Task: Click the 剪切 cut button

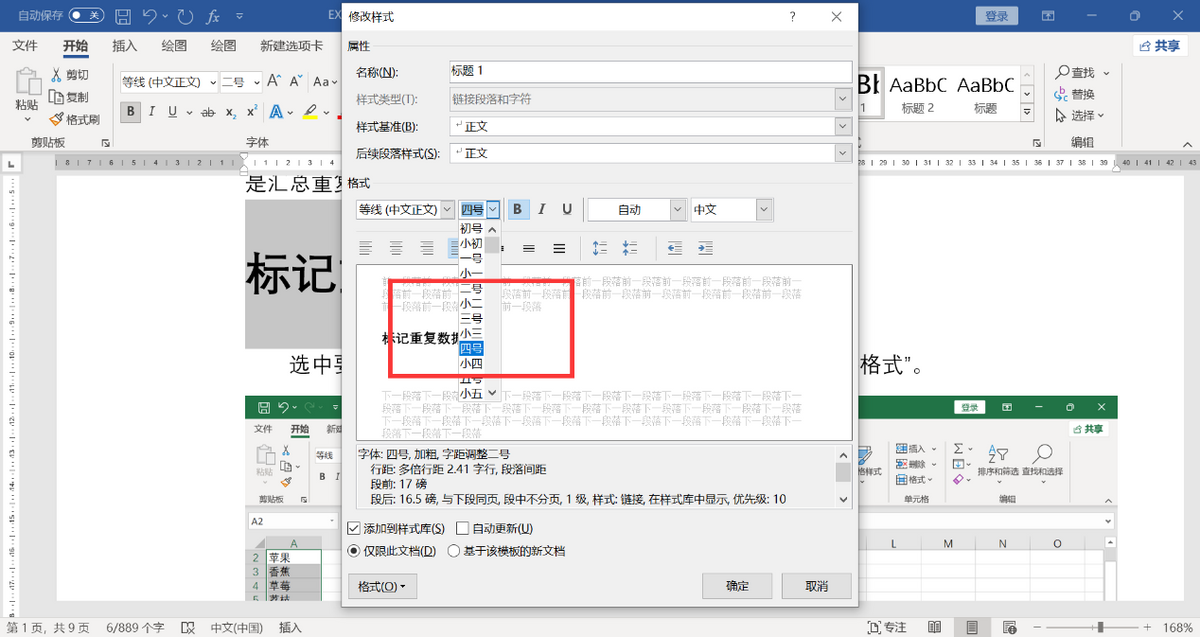Action: pos(70,75)
